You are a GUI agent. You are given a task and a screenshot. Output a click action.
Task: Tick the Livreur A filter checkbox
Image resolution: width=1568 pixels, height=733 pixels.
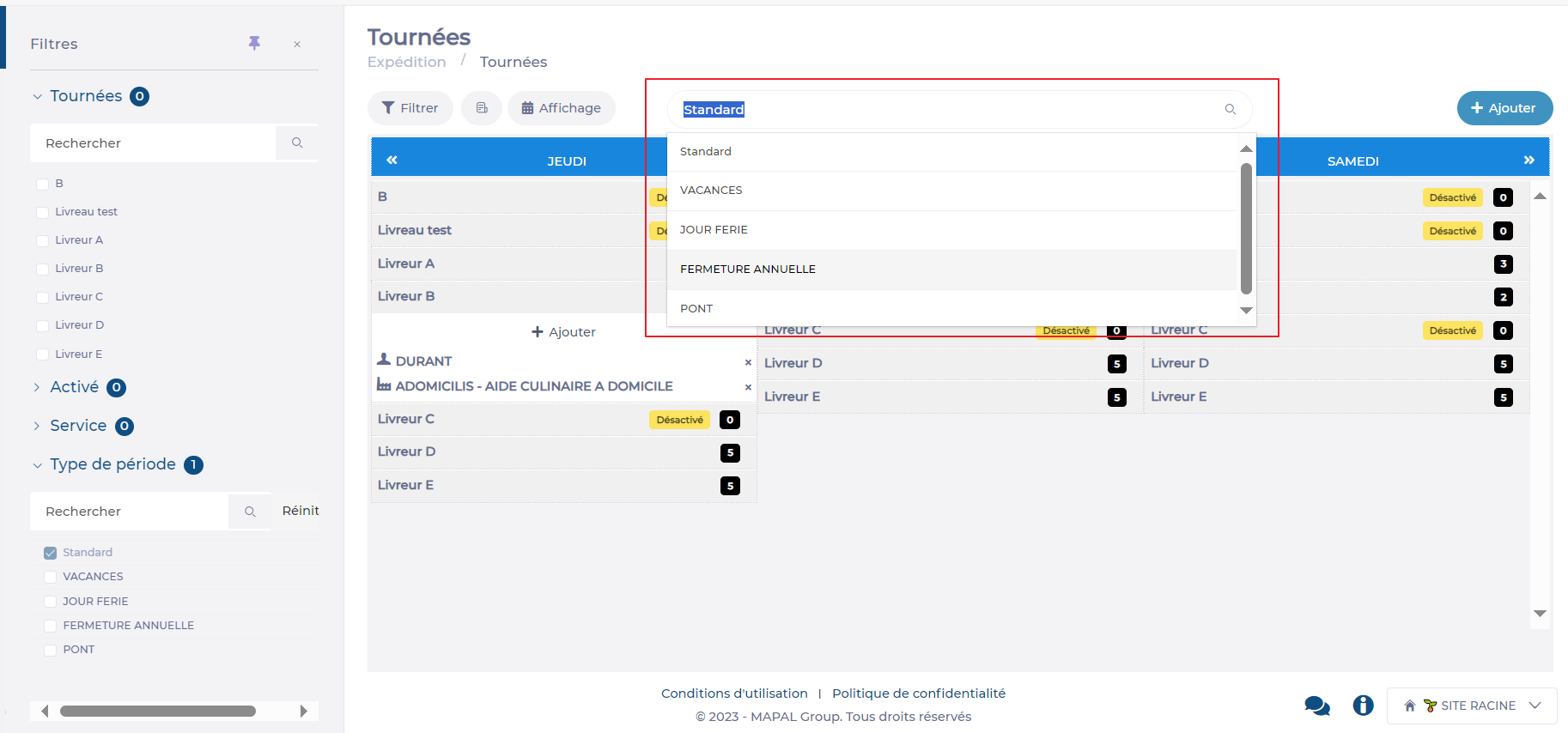tap(43, 240)
